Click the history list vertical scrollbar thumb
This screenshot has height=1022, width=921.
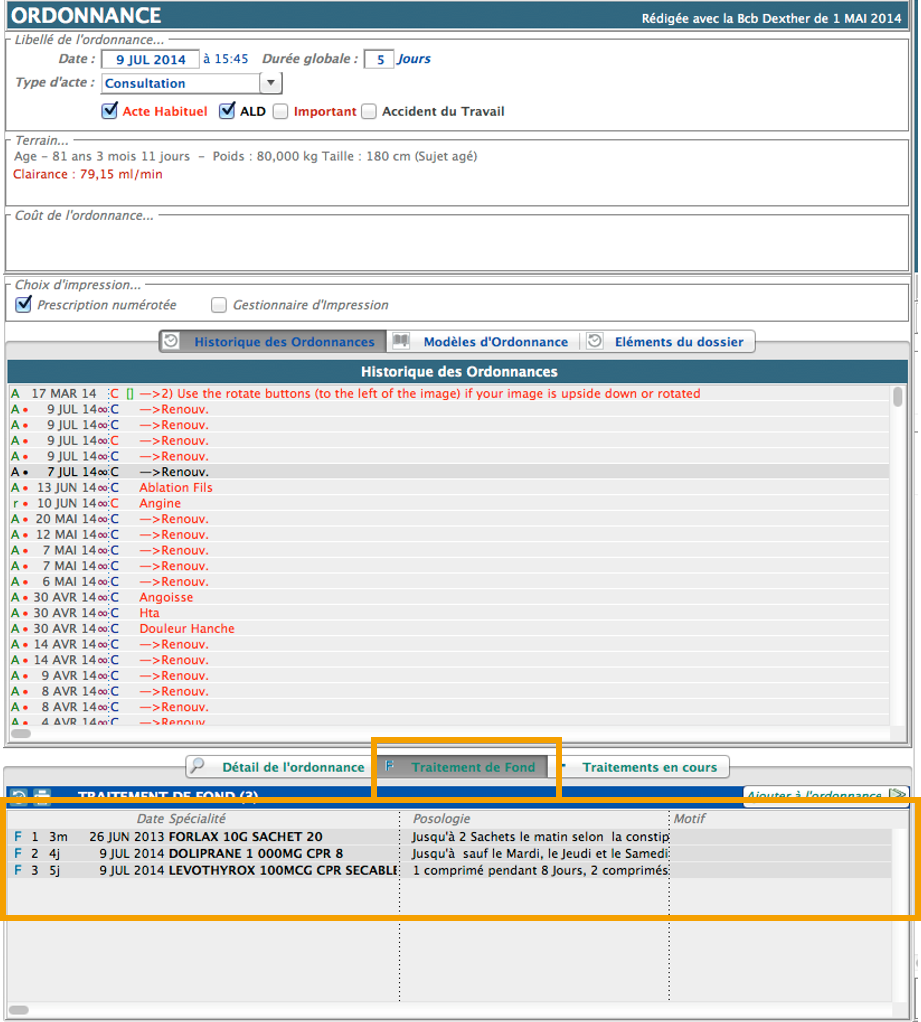point(898,397)
